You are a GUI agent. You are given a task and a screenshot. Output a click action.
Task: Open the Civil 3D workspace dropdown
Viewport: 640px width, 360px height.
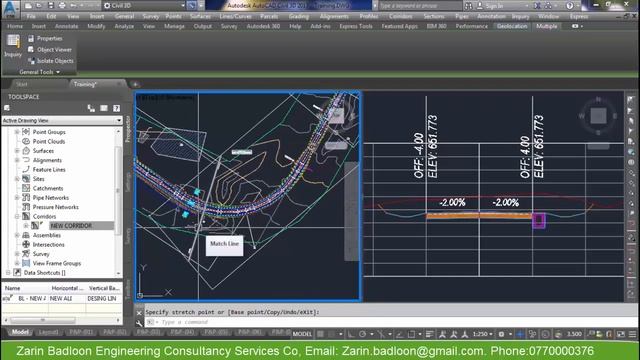point(144,6)
